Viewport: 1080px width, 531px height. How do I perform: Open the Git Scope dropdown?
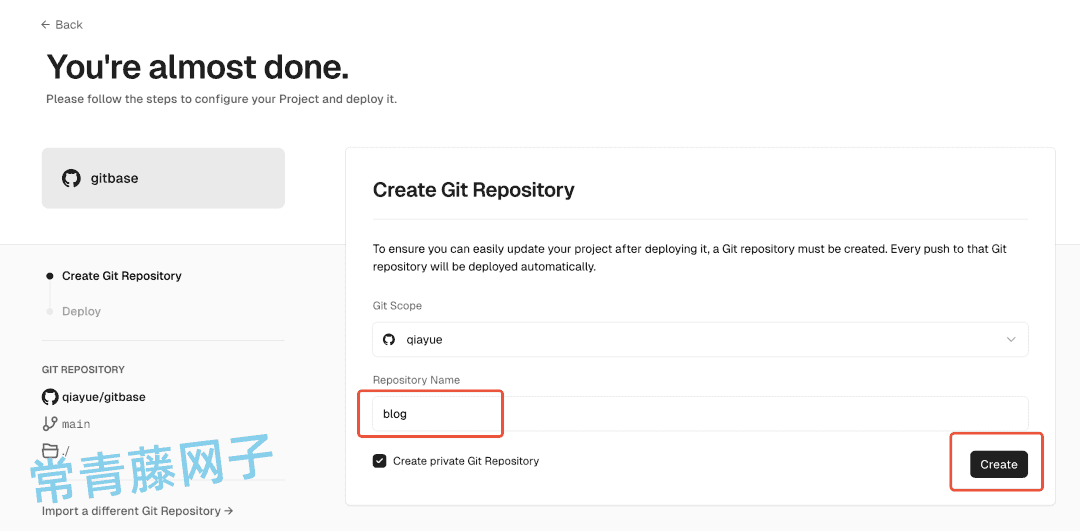(700, 340)
